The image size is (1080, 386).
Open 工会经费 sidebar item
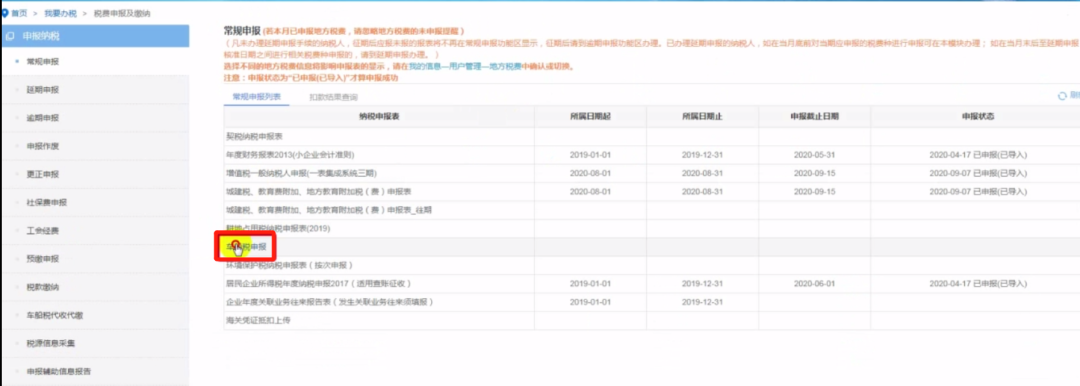(x=43, y=231)
